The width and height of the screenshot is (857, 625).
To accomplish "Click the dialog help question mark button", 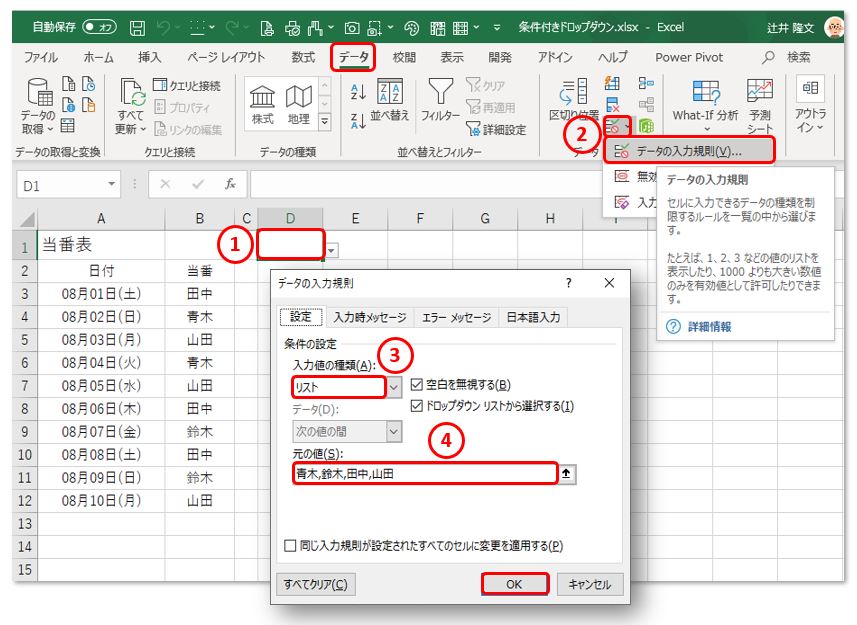I will 568,282.
